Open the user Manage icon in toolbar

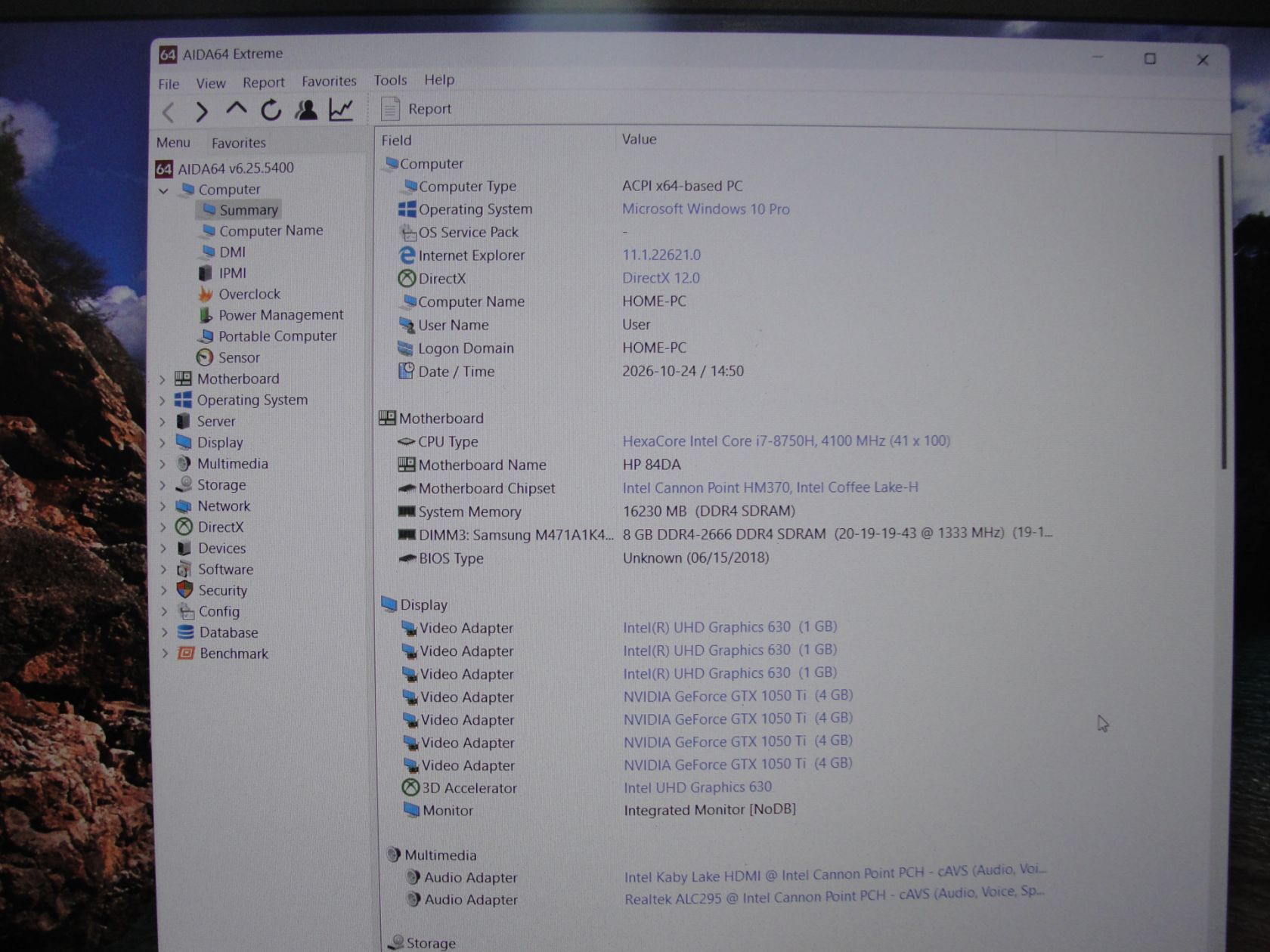pyautogui.click(x=306, y=110)
